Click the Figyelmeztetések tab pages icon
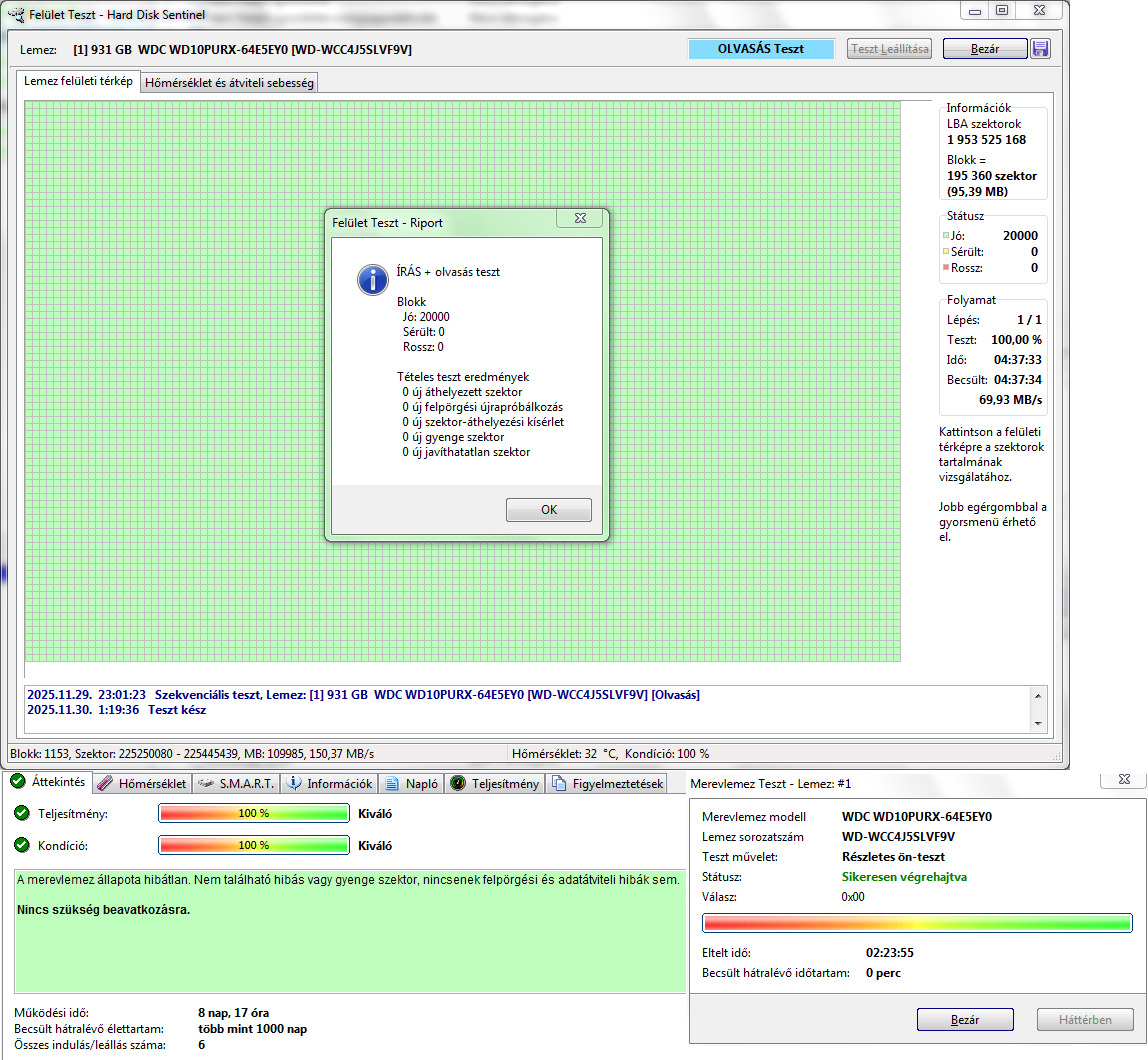Viewport: 1148px width, 1060px height. pyautogui.click(x=559, y=783)
